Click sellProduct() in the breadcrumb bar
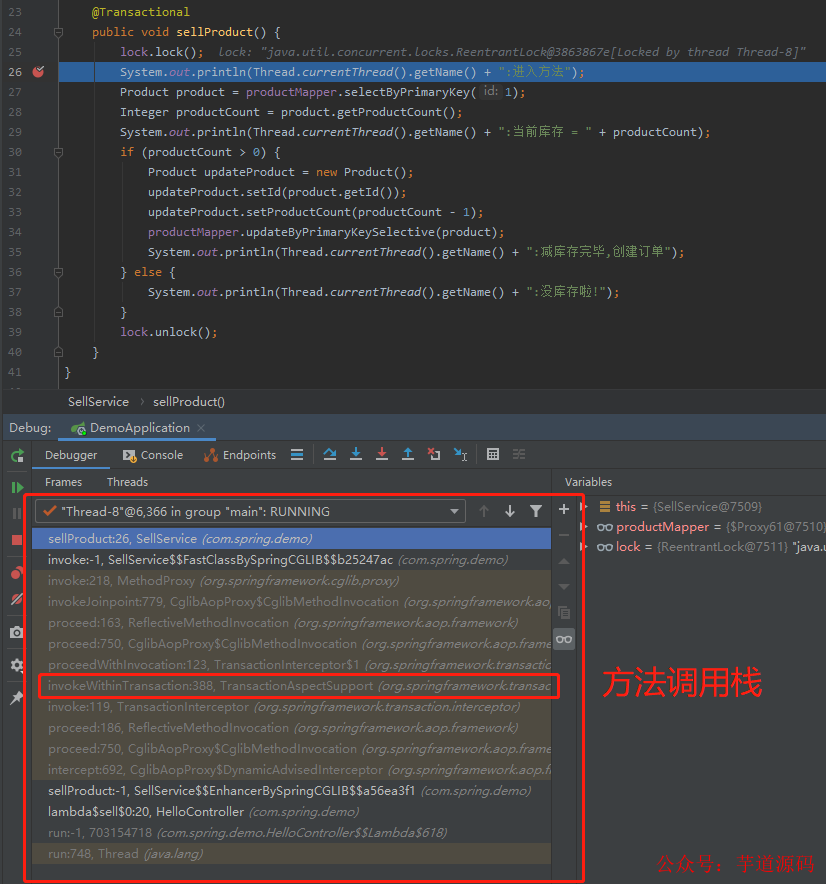This screenshot has width=826, height=884. (189, 401)
